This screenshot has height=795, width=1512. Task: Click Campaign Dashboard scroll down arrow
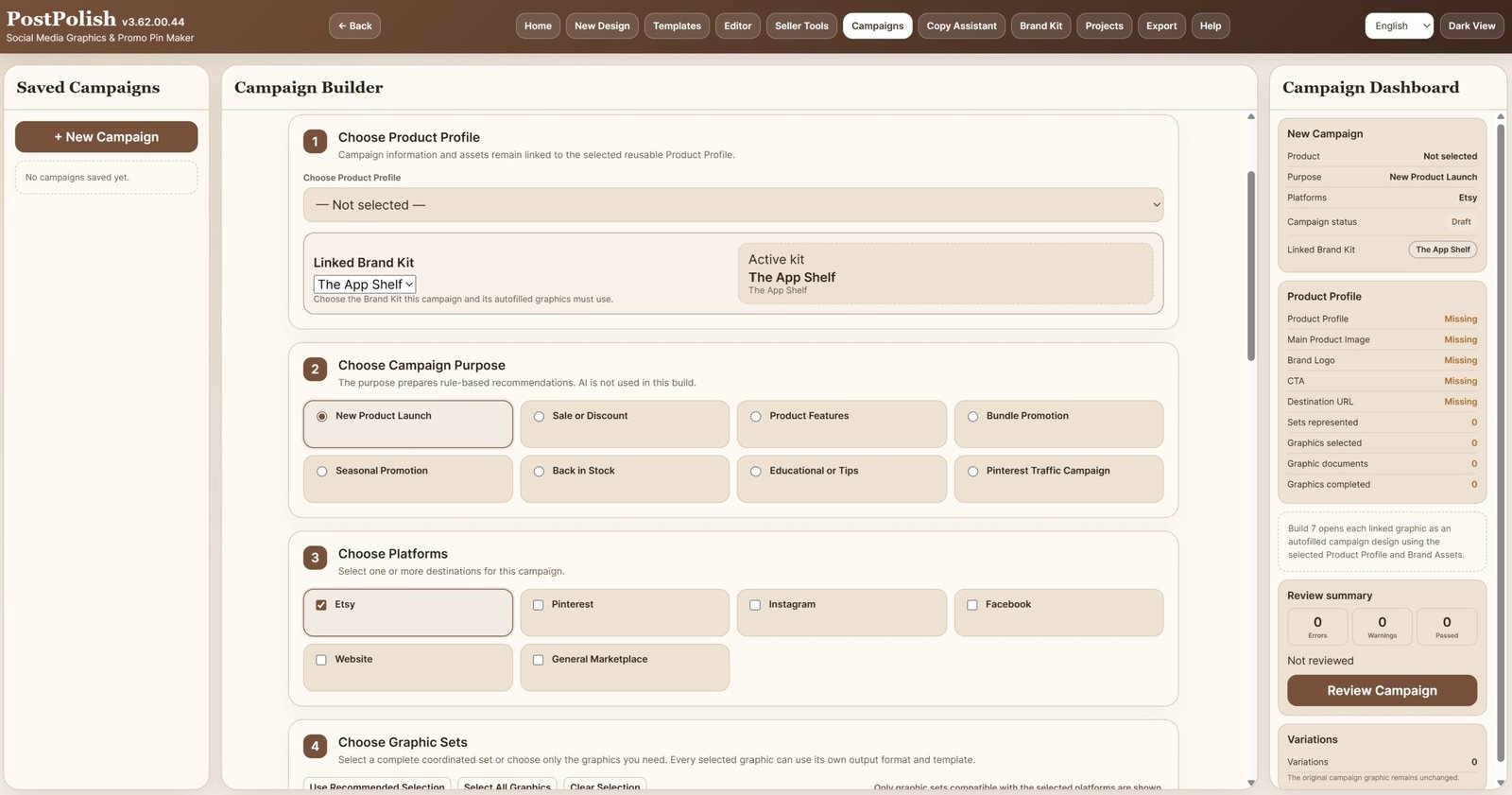pos(1501,783)
